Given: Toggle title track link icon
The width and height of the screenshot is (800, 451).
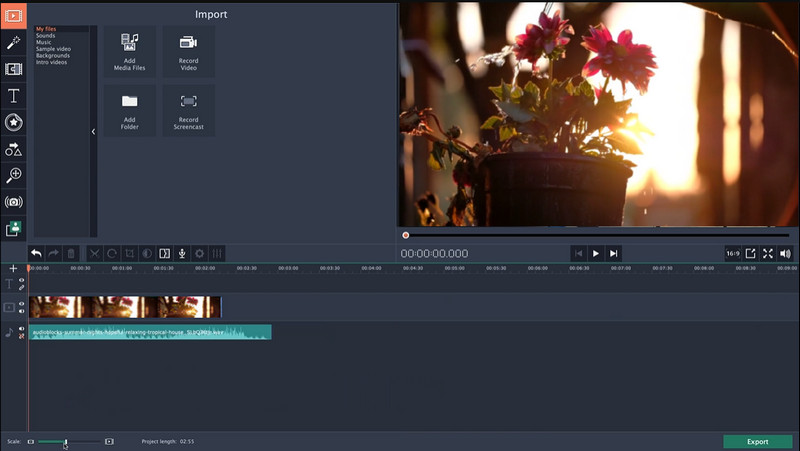Looking at the screenshot, I should [21, 287].
